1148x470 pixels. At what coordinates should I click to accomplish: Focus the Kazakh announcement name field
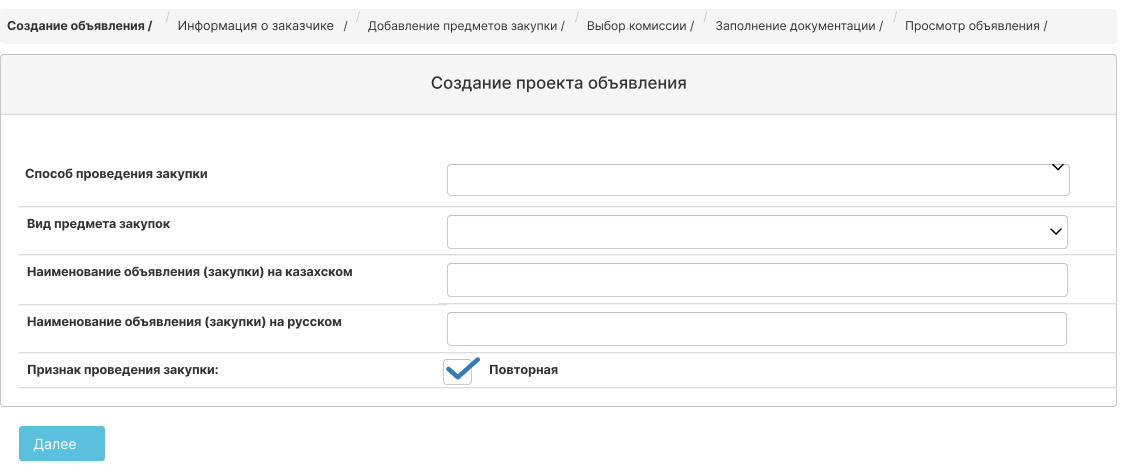757,280
